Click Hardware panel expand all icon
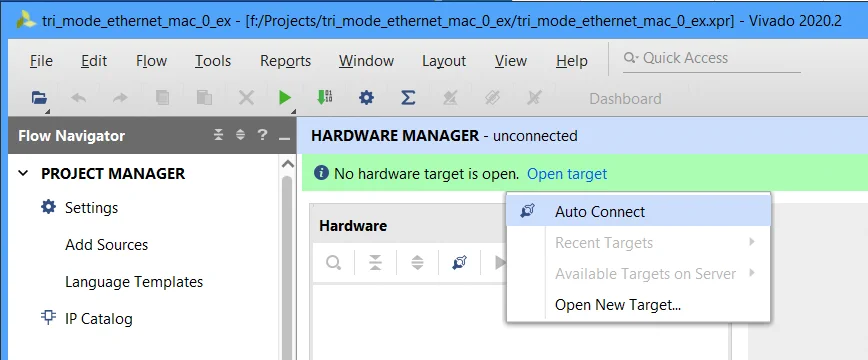Screen dimensions: 868x360 (417, 263)
